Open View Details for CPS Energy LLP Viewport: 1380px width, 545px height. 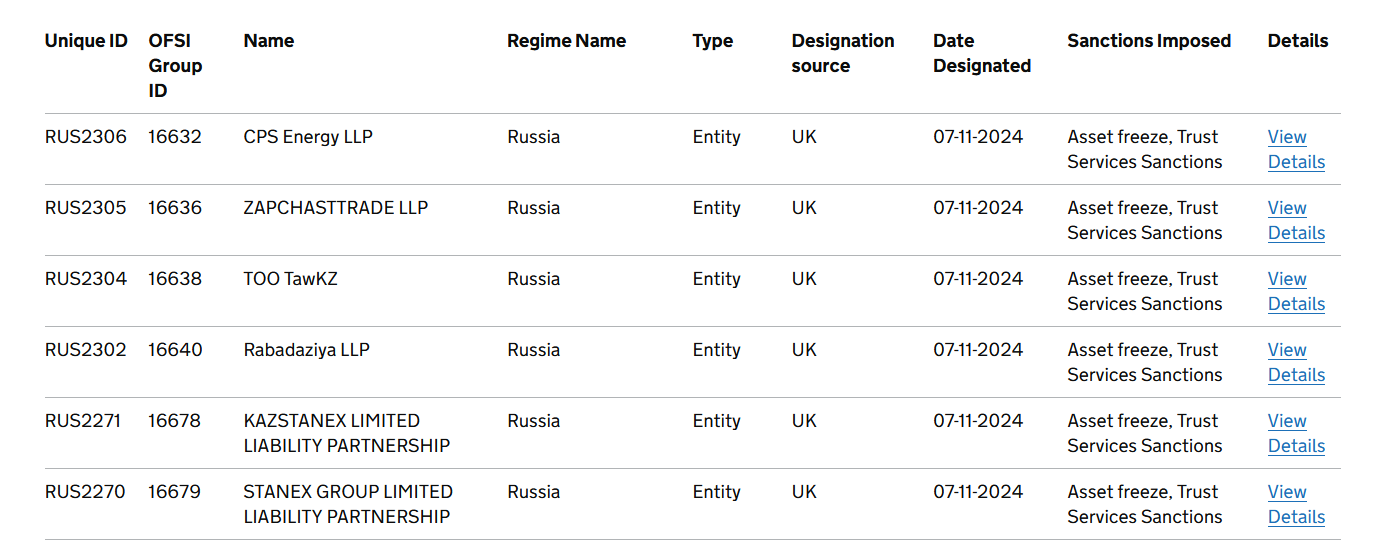1296,149
